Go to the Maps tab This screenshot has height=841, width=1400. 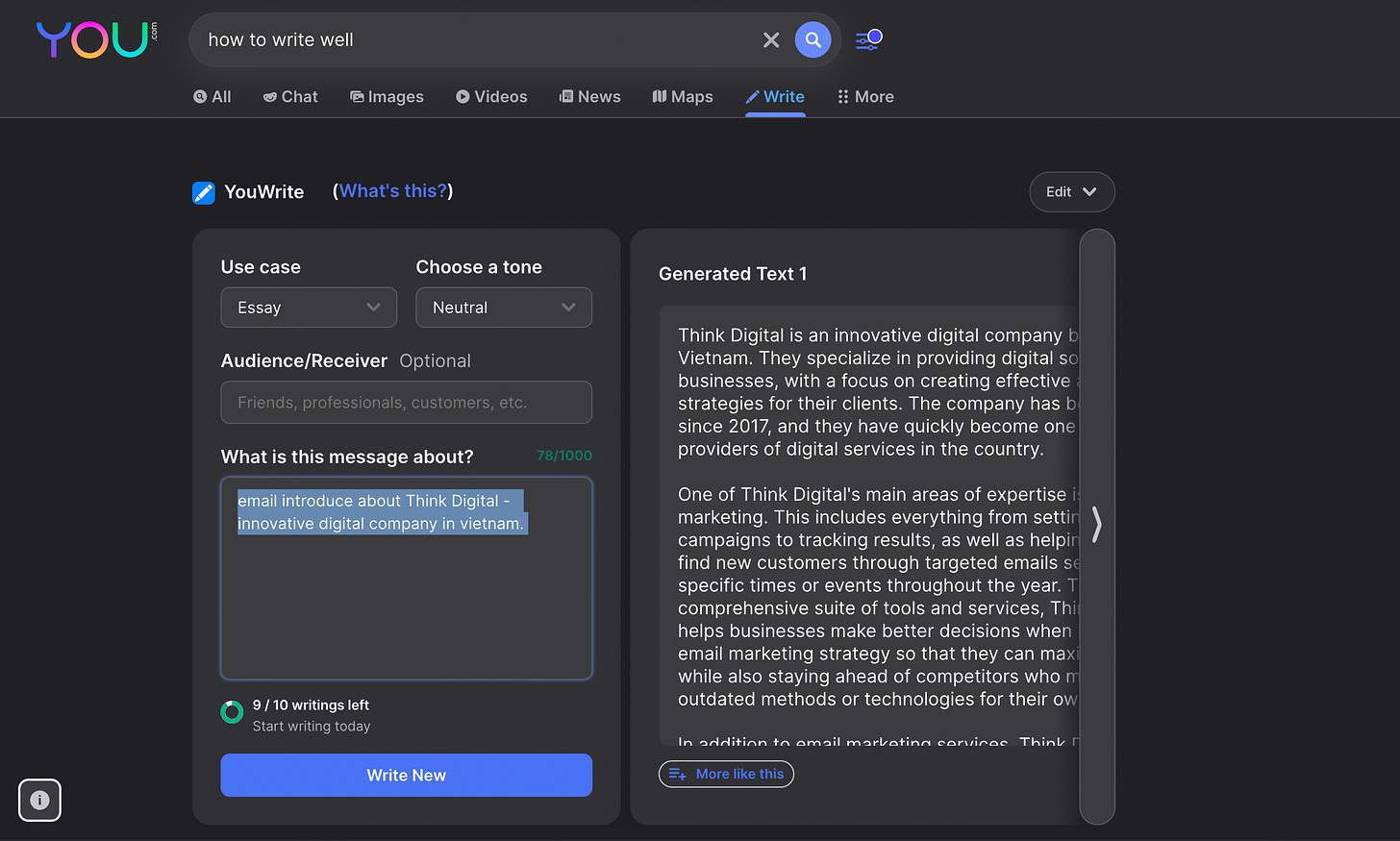(683, 97)
